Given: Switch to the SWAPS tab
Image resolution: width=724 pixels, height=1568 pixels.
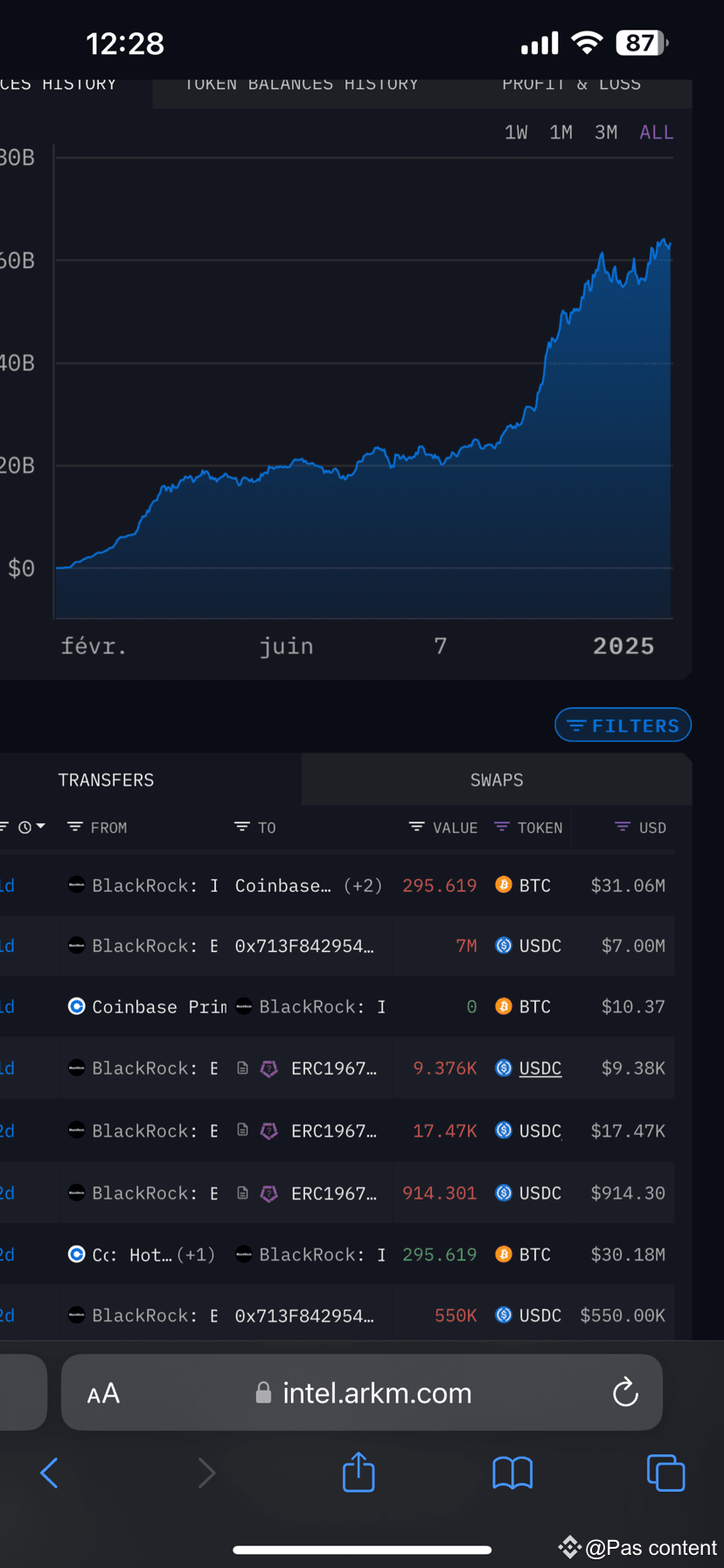Looking at the screenshot, I should (497, 780).
